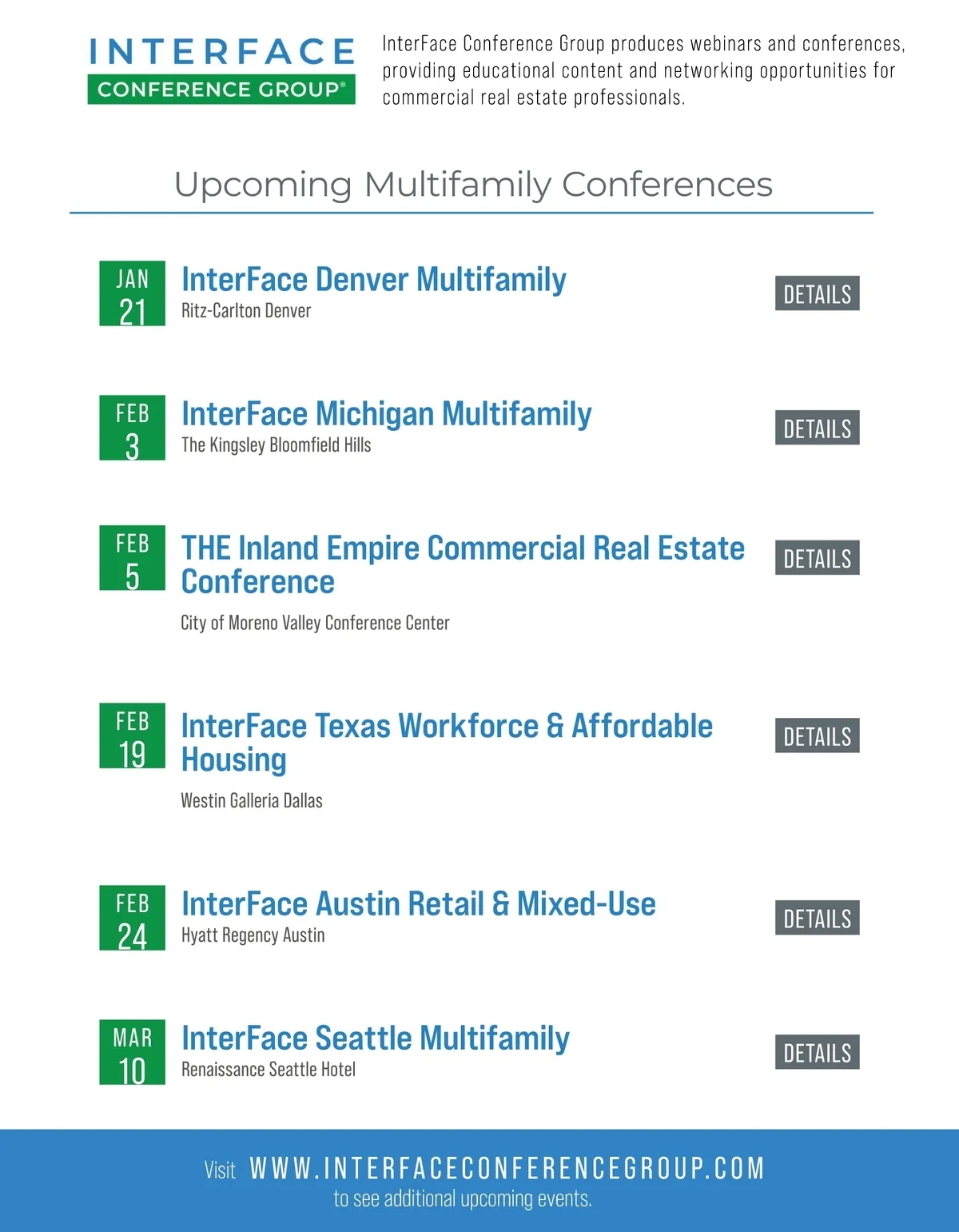Open Details for InterFace Seattle Multifamily
Screen dimensions: 959x1232
click(817, 1052)
